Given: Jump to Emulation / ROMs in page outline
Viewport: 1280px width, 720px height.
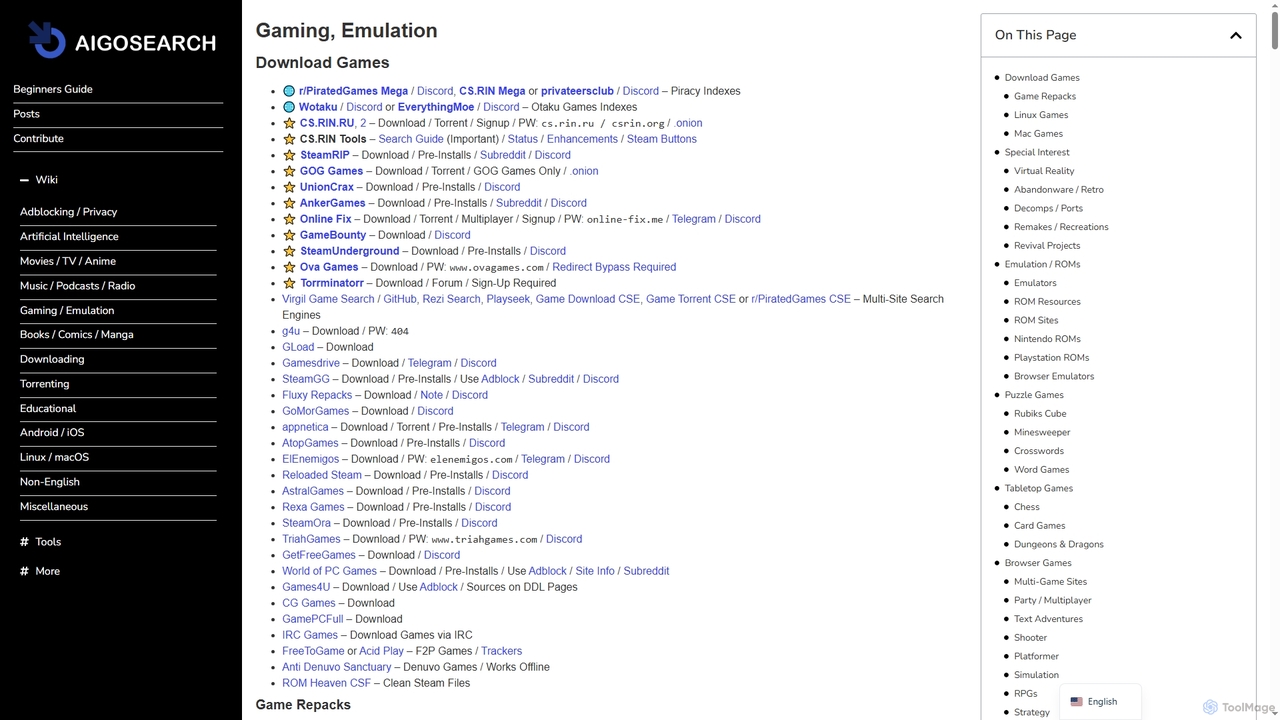Looking at the screenshot, I should tap(1042, 264).
